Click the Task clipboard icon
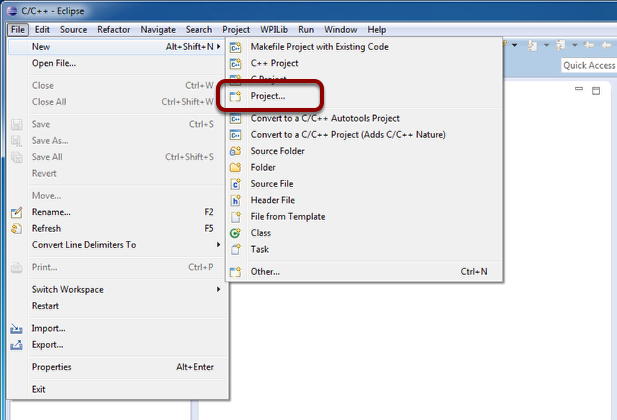Screen dimensions: 617x420 click(235, 250)
